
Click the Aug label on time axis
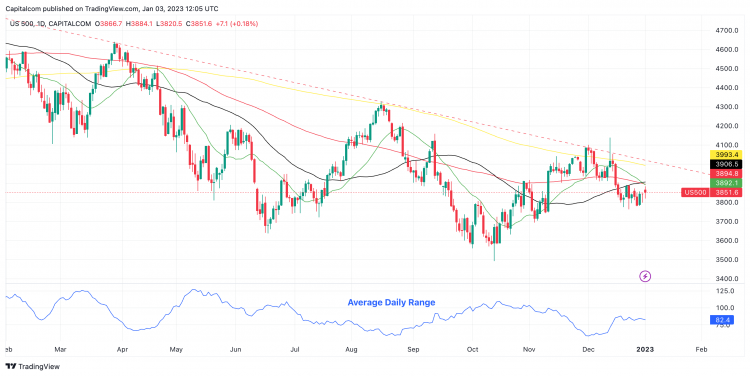[x=352, y=349]
